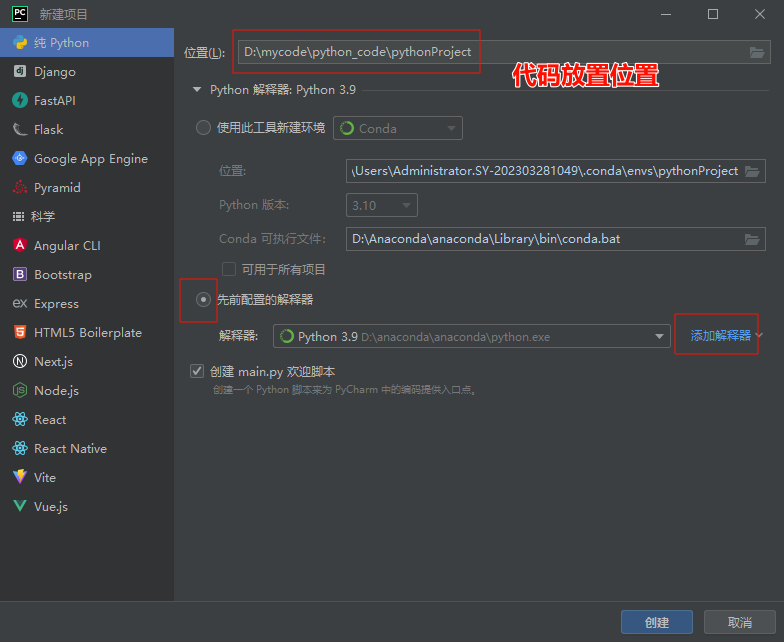Browse for Conda 可执行文件 path

click(752, 240)
